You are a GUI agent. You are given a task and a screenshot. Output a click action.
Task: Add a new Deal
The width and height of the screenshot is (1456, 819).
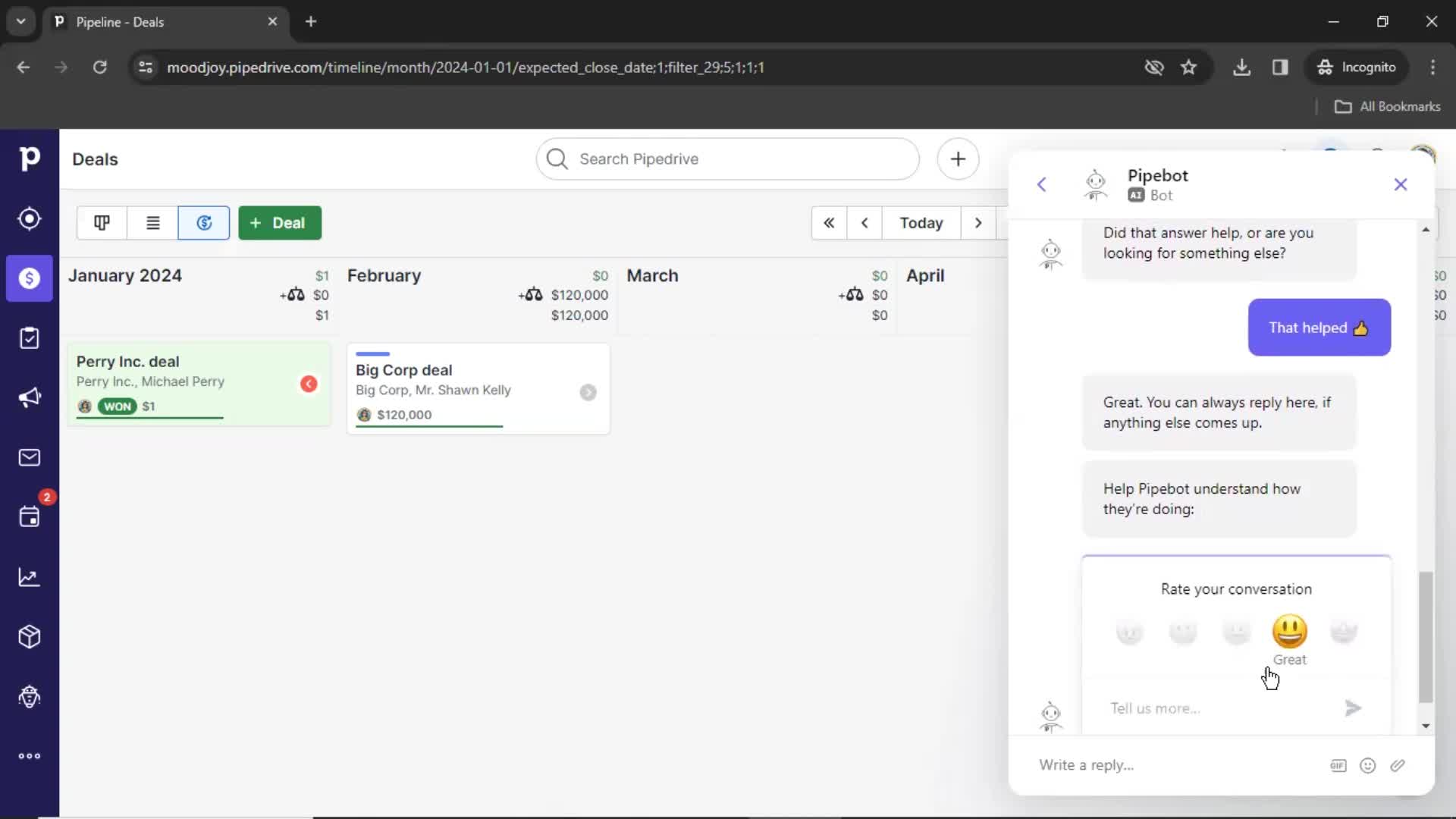pos(280,223)
